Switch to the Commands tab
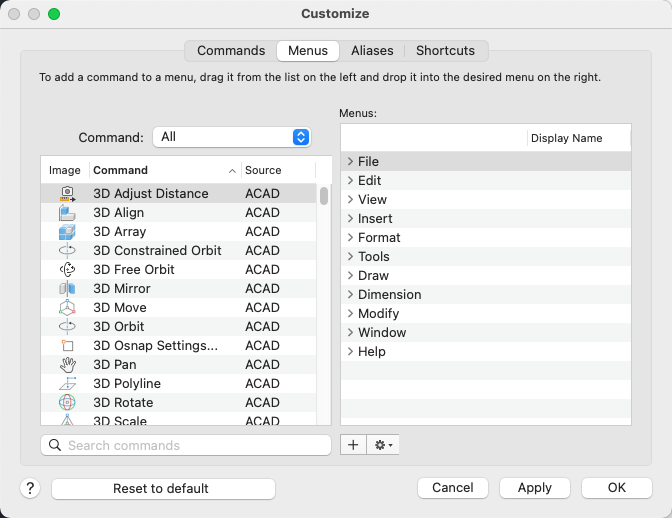 [x=231, y=51]
